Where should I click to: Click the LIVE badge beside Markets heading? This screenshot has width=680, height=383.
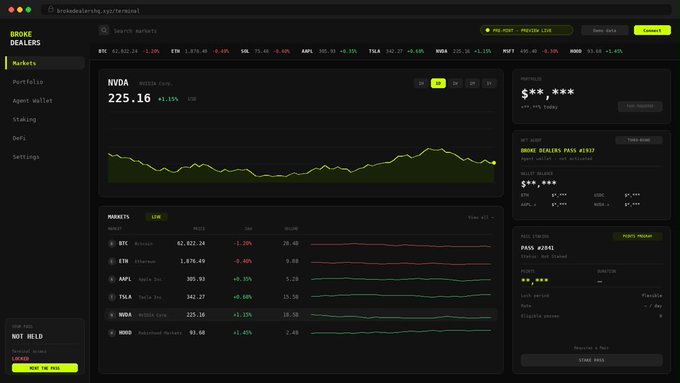click(156, 216)
